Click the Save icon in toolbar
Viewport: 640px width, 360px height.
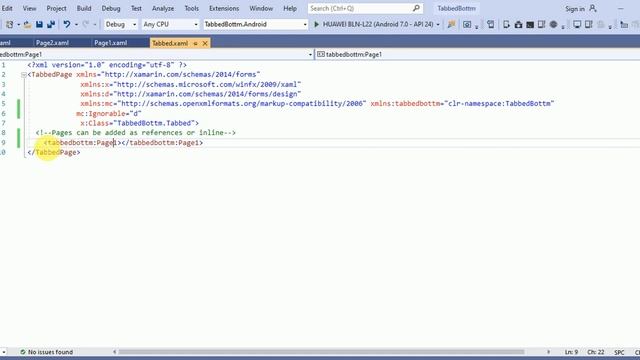[39, 24]
